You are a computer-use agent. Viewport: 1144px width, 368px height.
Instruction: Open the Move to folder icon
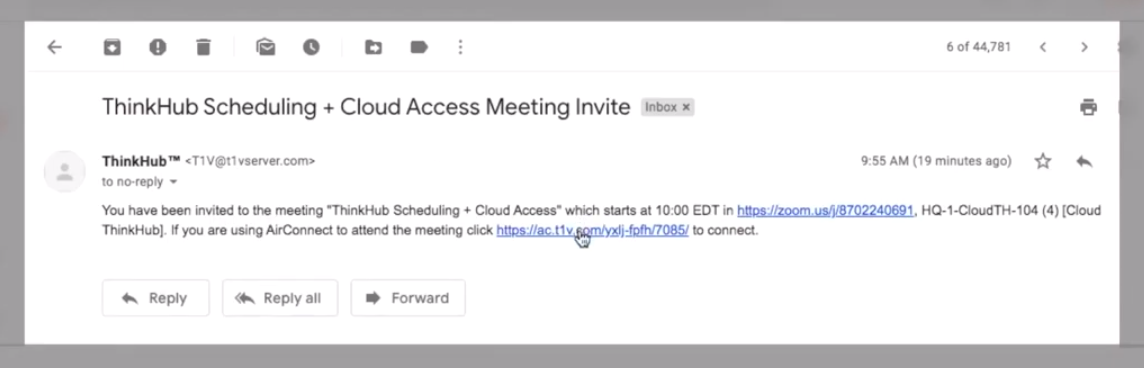373,47
